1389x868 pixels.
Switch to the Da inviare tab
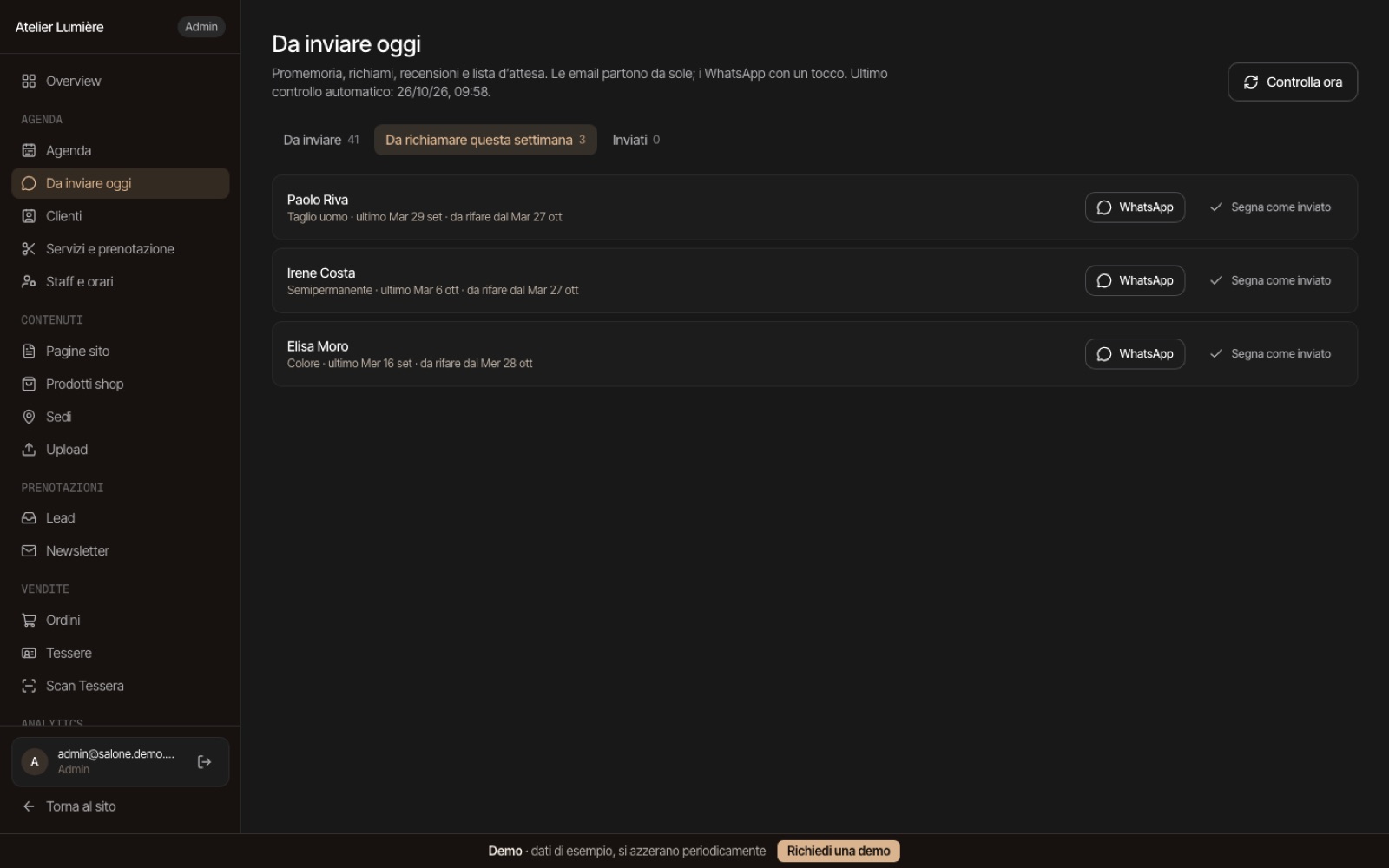coord(320,140)
